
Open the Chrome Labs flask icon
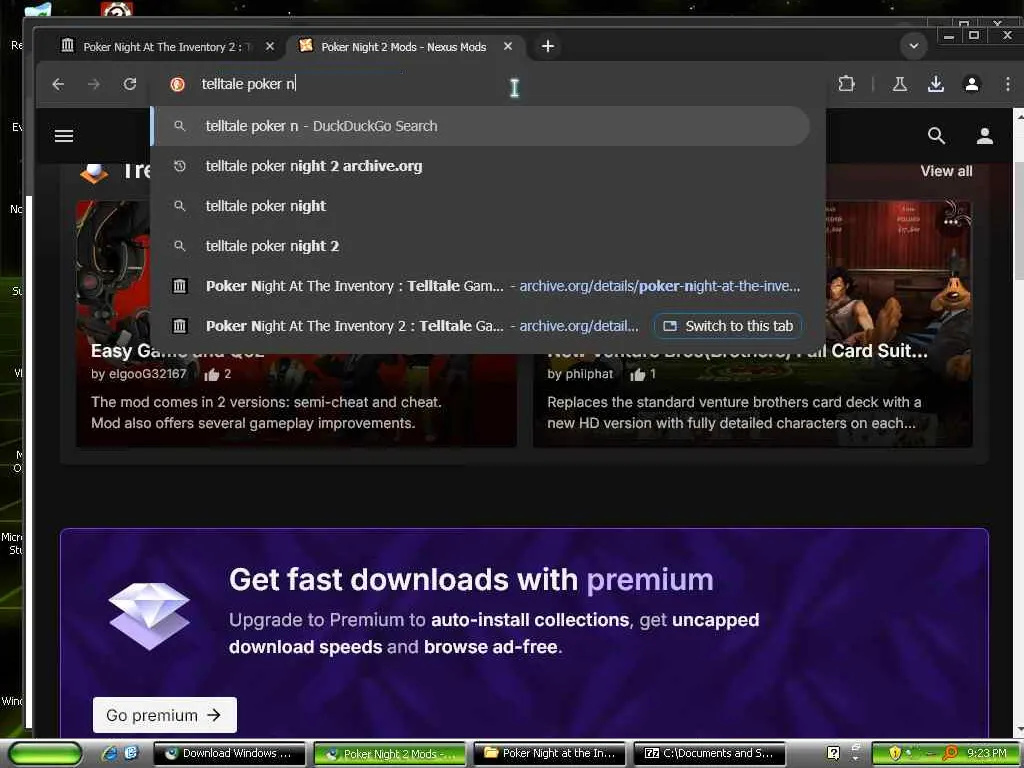[x=900, y=84]
